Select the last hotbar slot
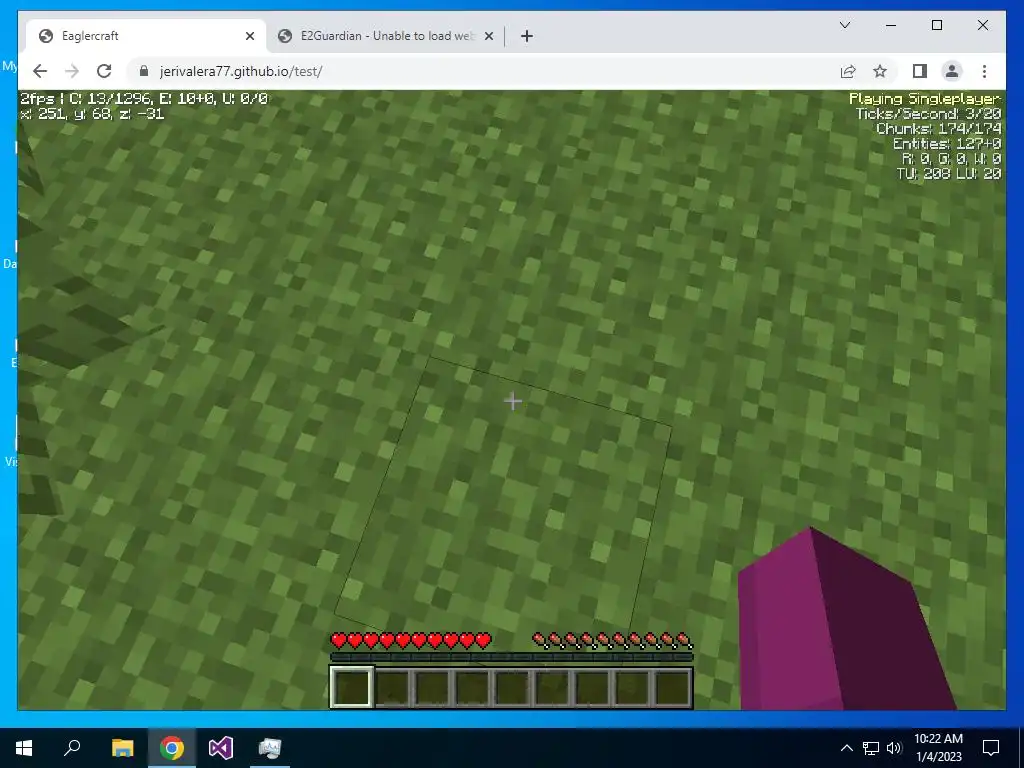Screen dimensions: 1024x768 [671, 687]
